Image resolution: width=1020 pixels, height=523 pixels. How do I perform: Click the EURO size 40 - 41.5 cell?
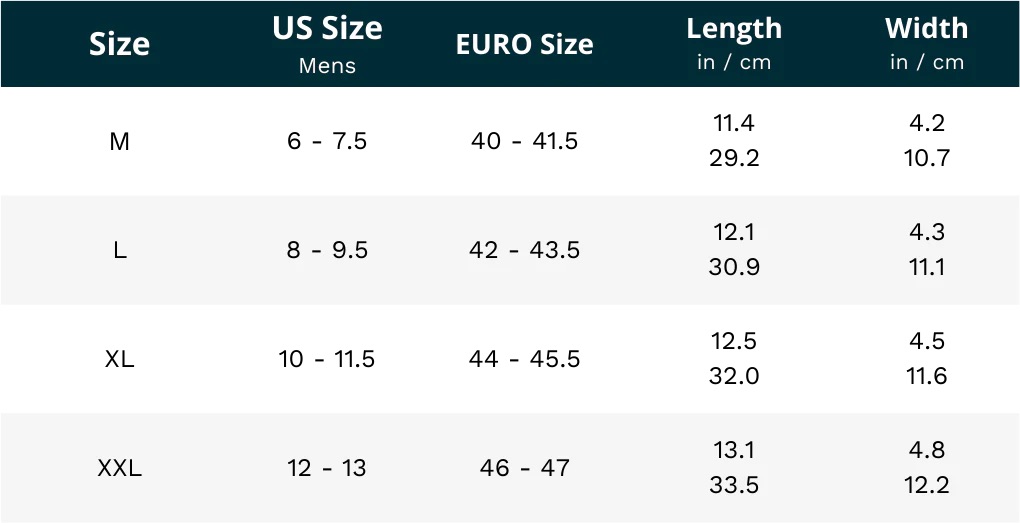524,141
